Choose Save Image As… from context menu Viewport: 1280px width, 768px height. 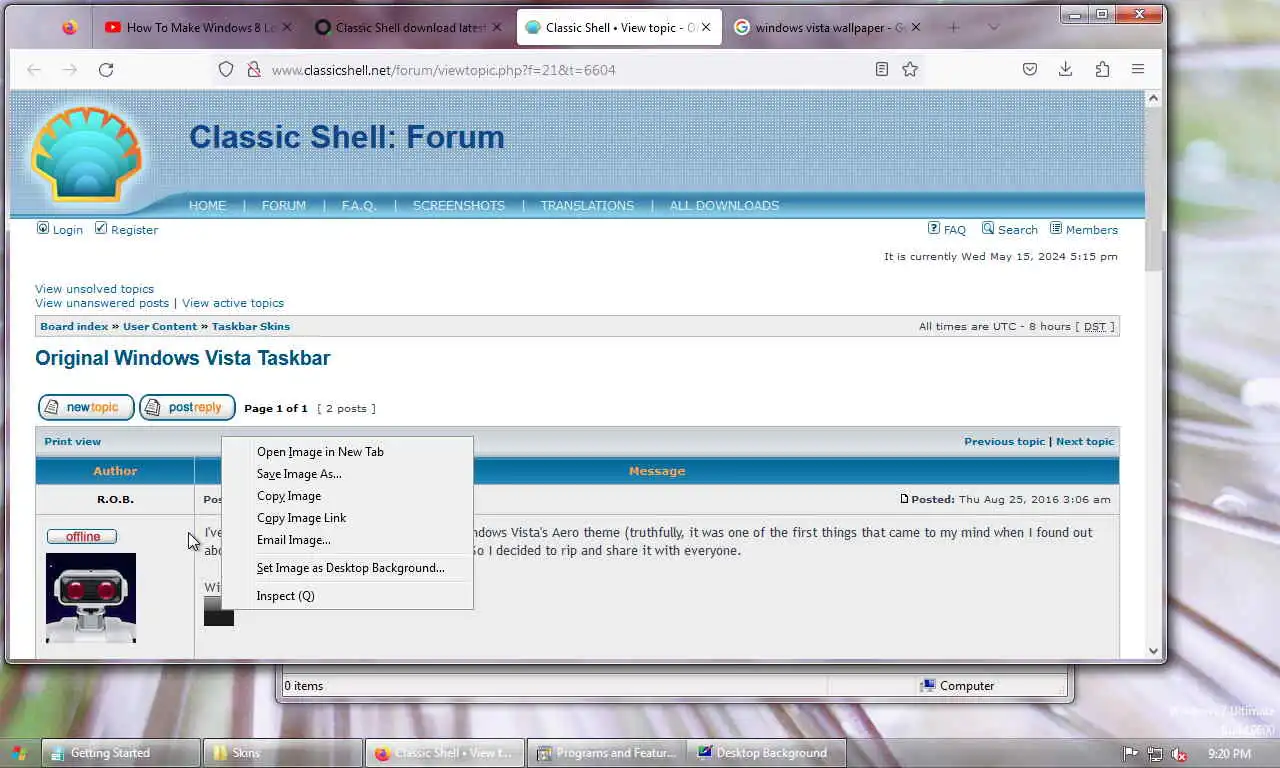pos(347,474)
